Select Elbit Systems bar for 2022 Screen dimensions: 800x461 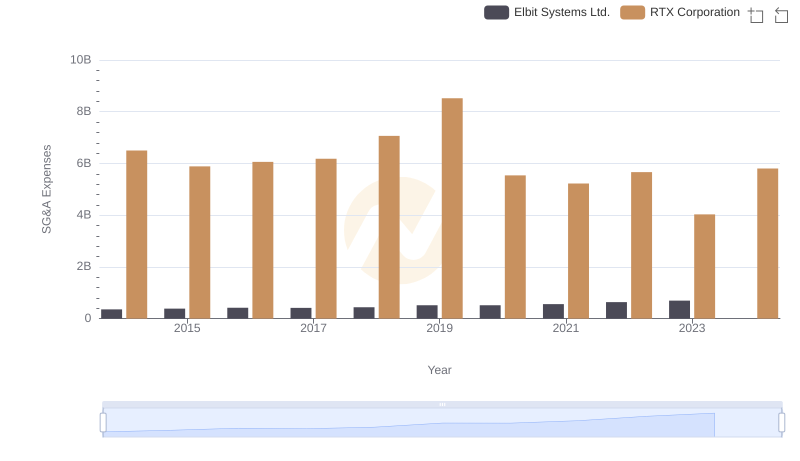616,311
